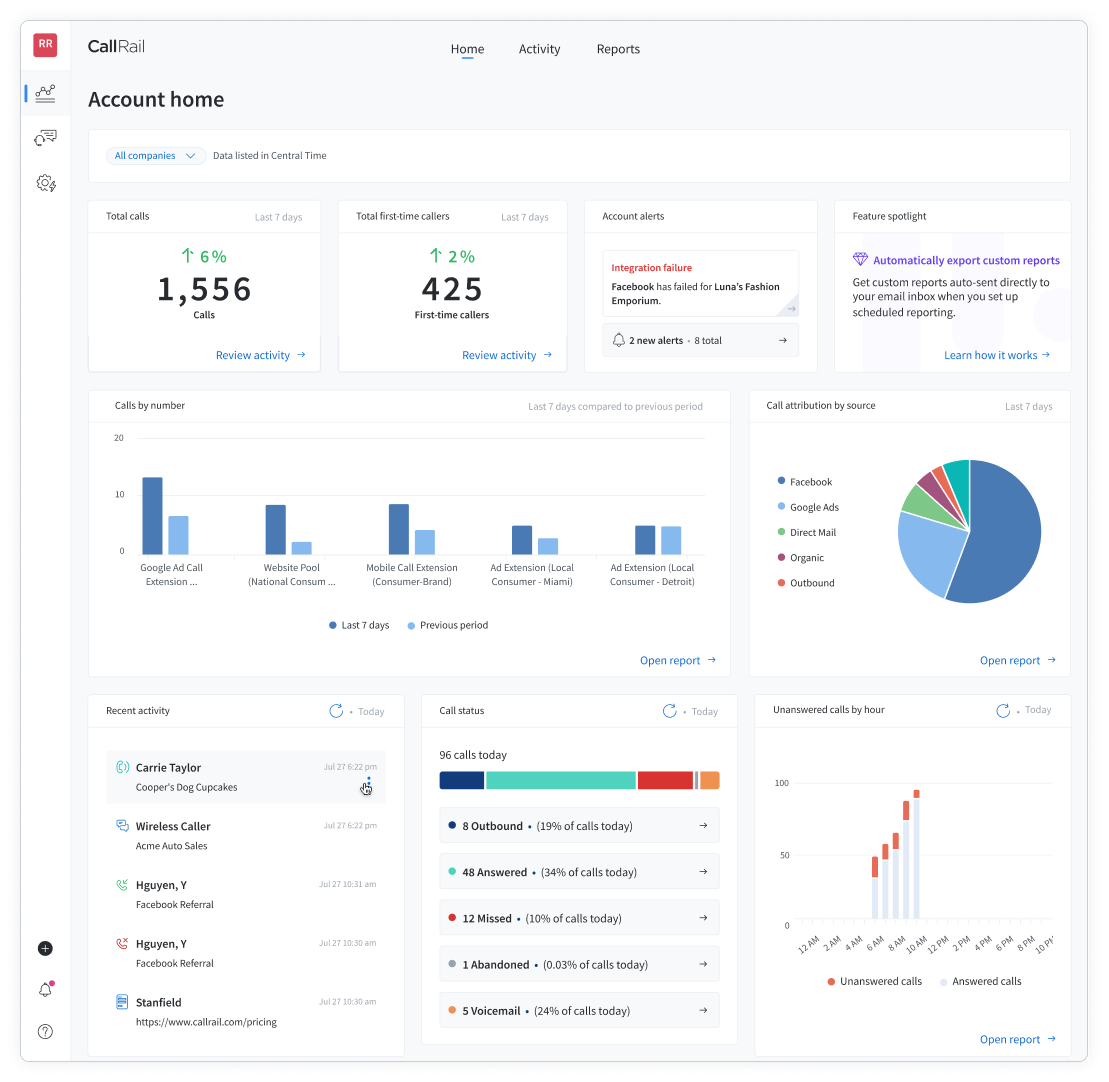This screenshot has height=1082, width=1109.
Task: Click arrow on Integration failure alert
Action: 791,308
